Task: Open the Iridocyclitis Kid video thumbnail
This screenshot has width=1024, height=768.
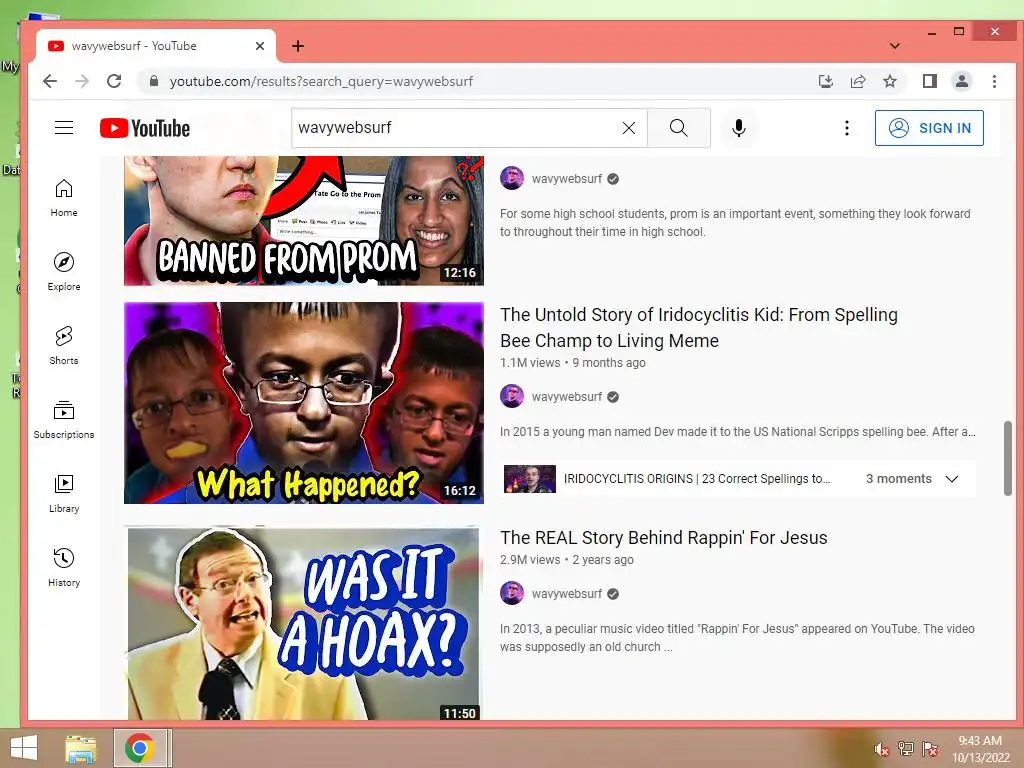Action: point(304,403)
